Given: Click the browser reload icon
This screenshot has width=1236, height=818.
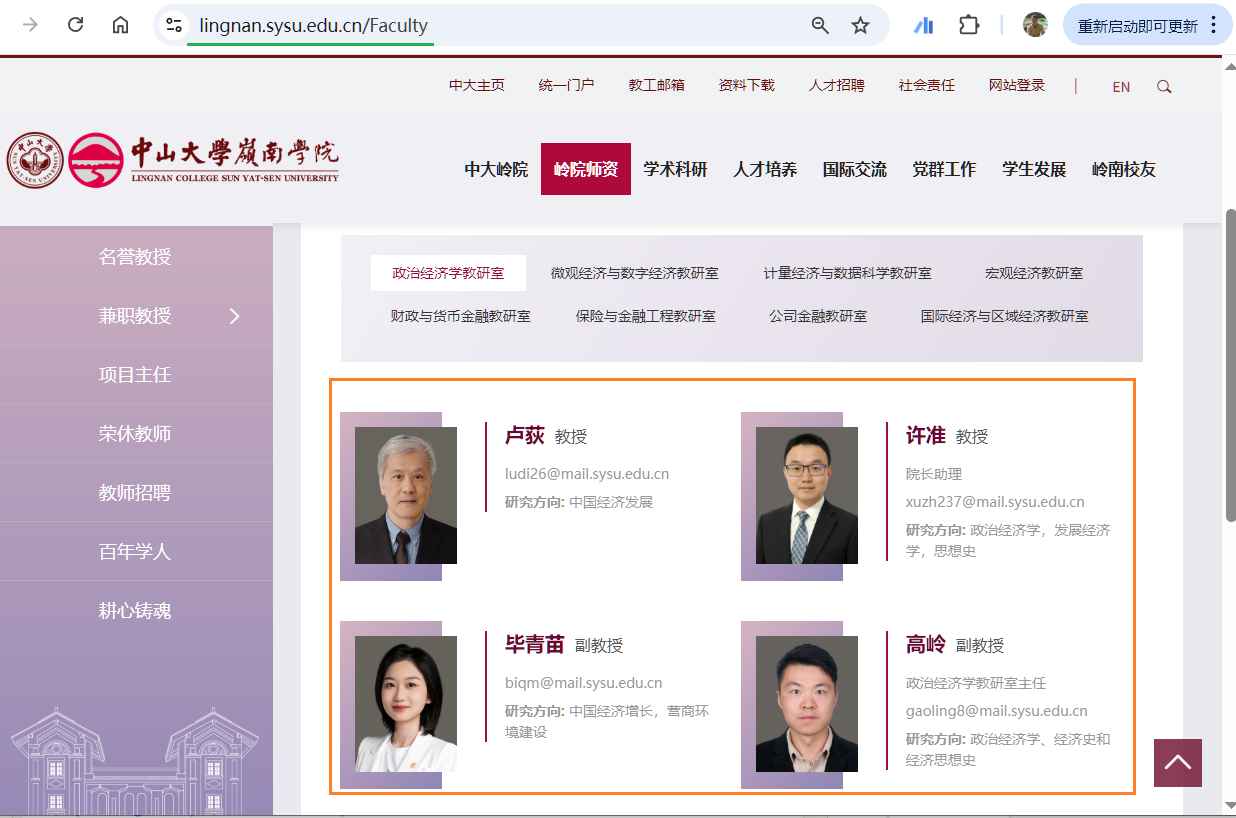Looking at the screenshot, I should click(x=75, y=25).
